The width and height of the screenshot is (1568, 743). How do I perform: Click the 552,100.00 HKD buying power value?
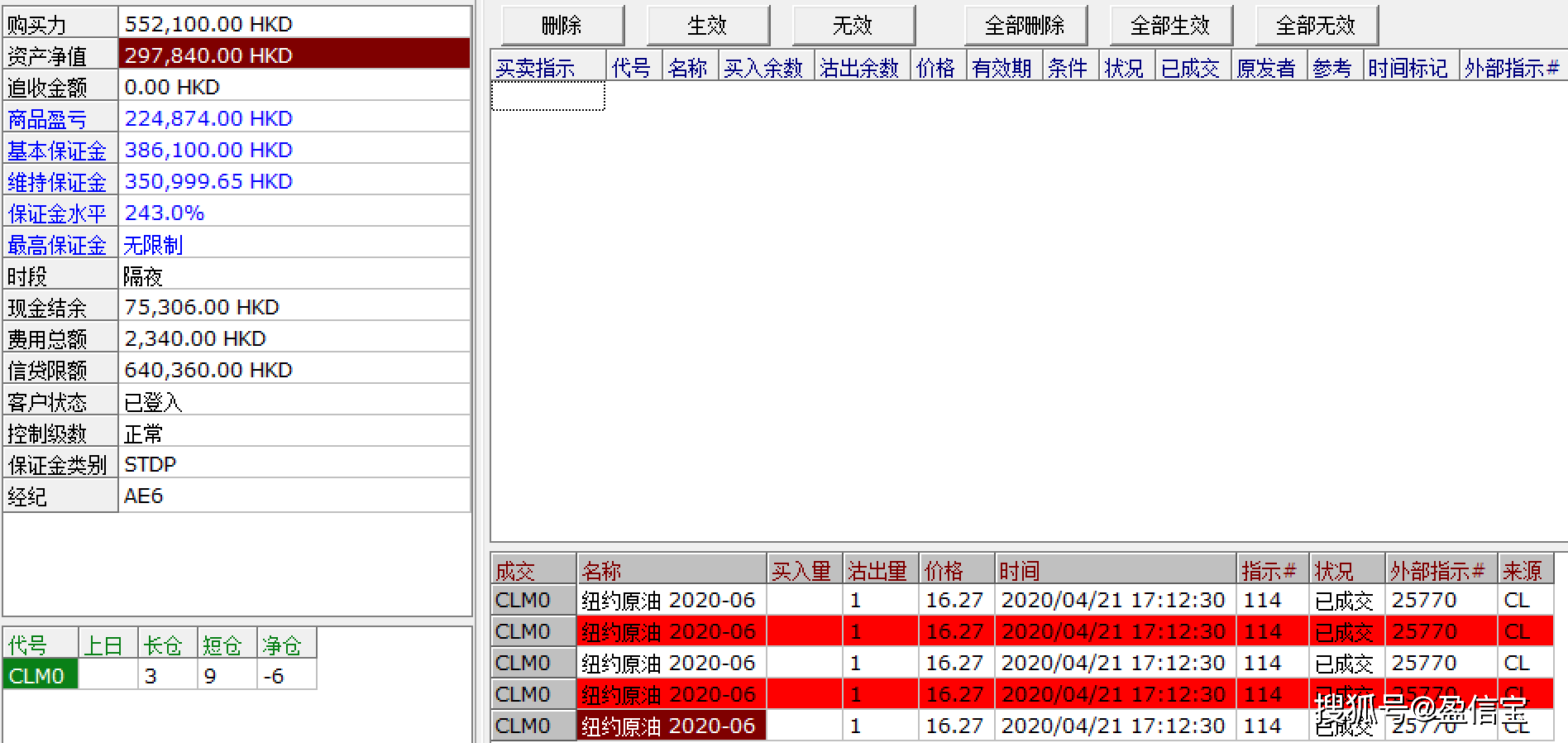(208, 24)
